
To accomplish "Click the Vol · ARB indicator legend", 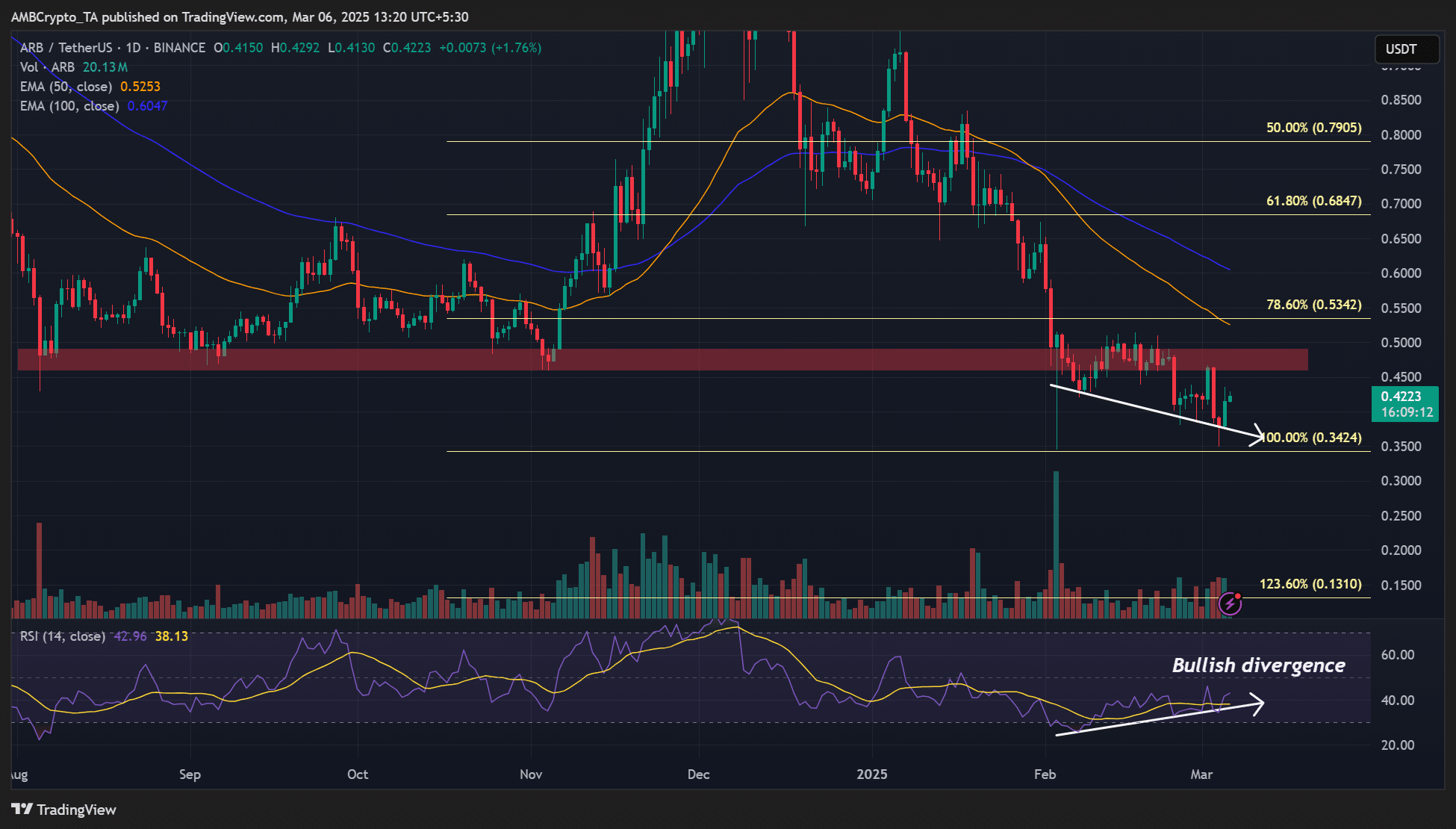I will click(47, 67).
